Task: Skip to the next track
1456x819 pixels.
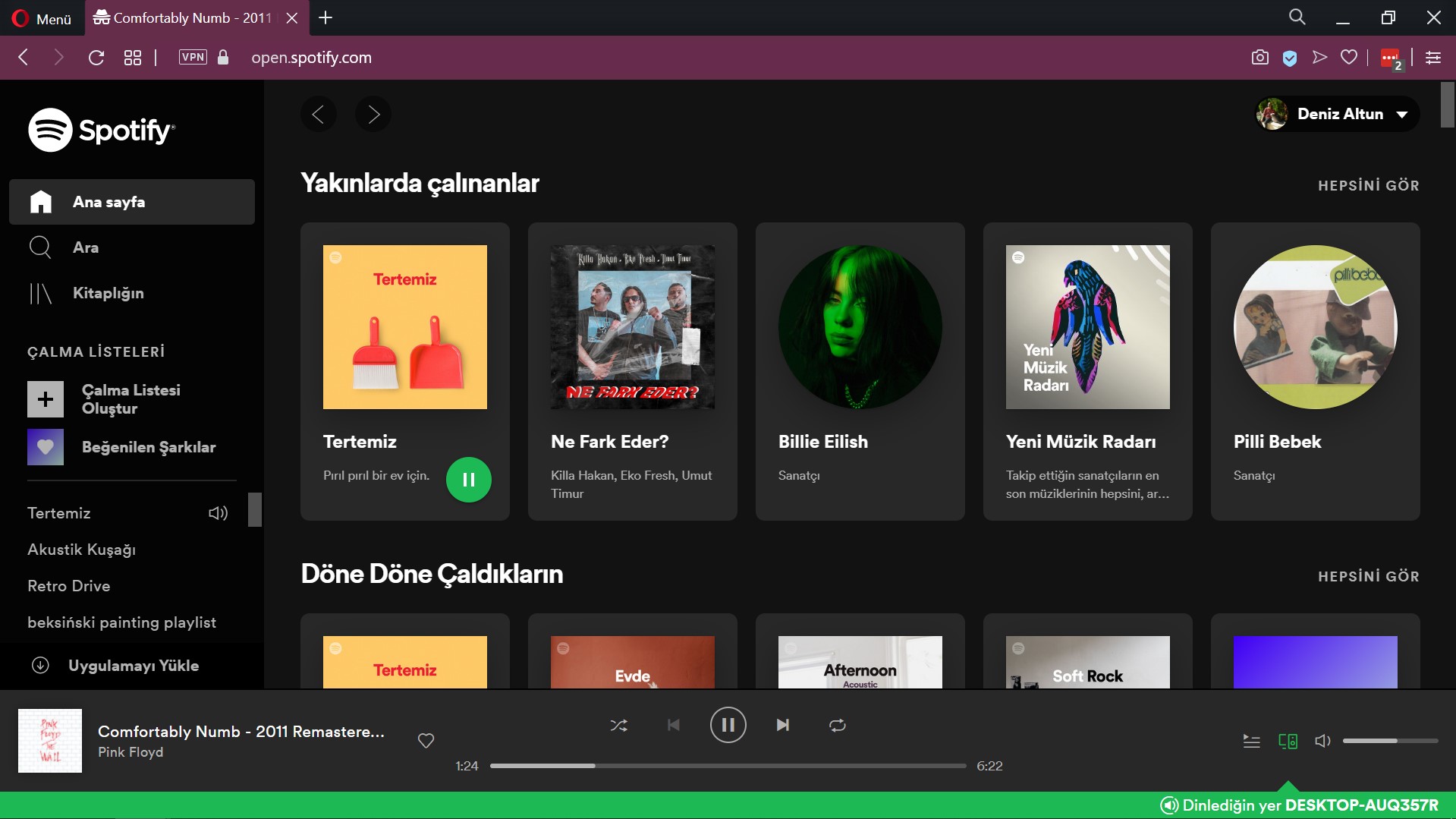Action: [782, 725]
